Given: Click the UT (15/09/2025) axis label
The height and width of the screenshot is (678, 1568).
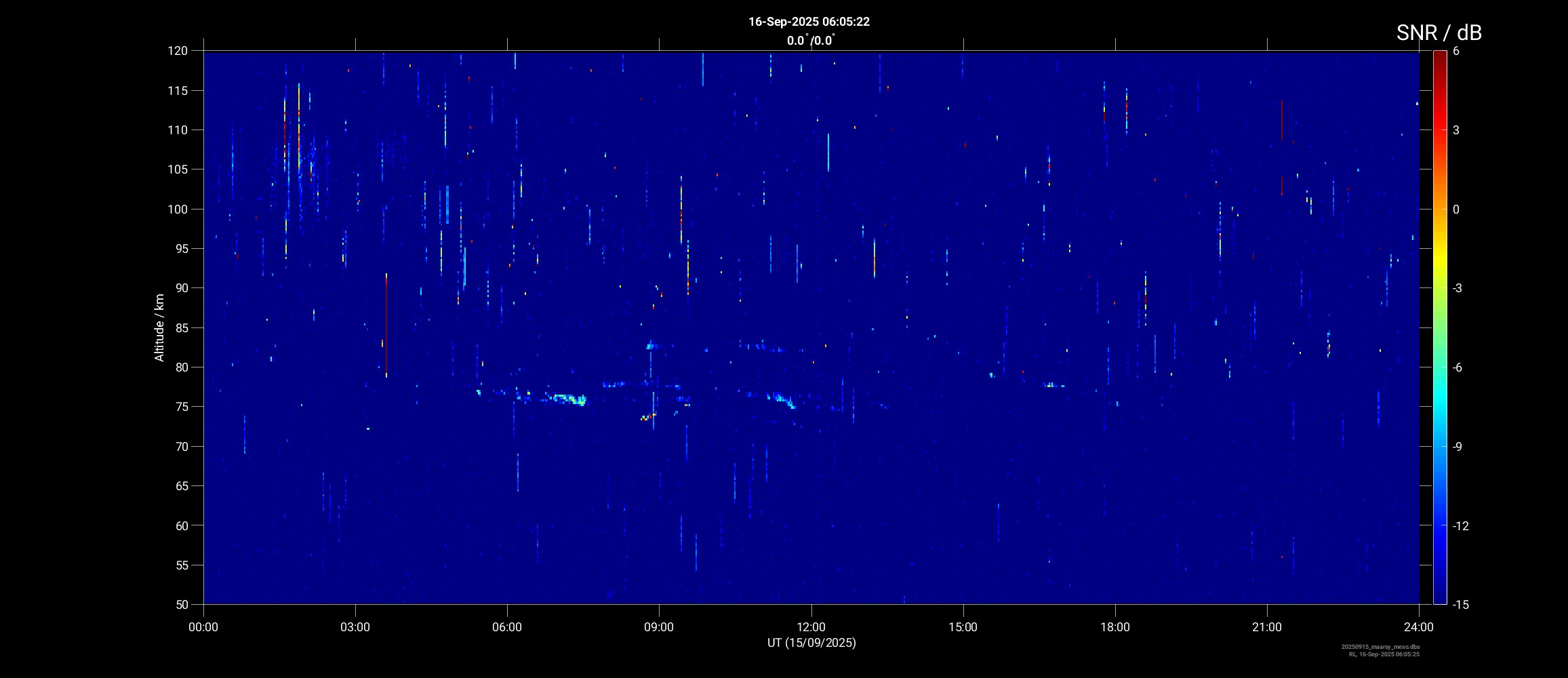Looking at the screenshot, I should 811,643.
